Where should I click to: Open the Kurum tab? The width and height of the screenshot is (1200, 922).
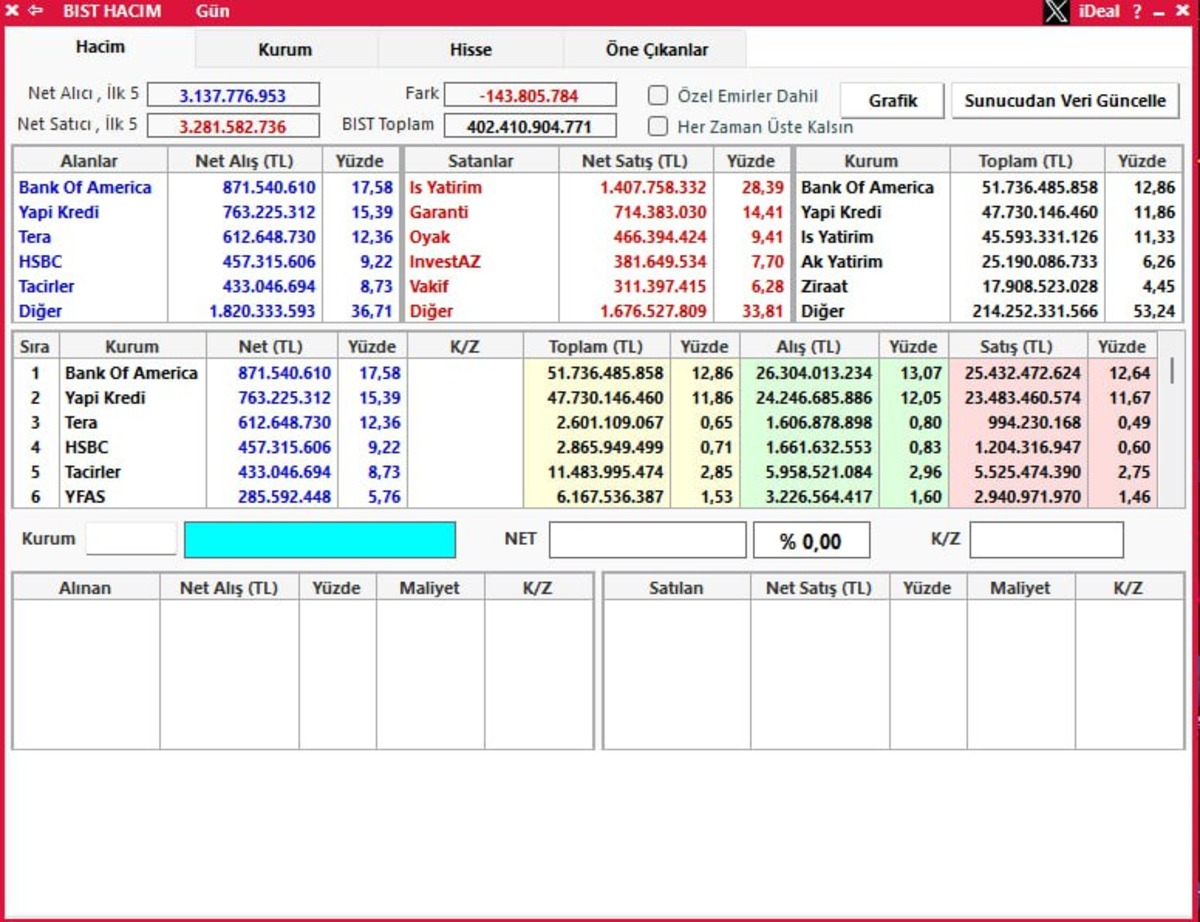pyautogui.click(x=285, y=49)
